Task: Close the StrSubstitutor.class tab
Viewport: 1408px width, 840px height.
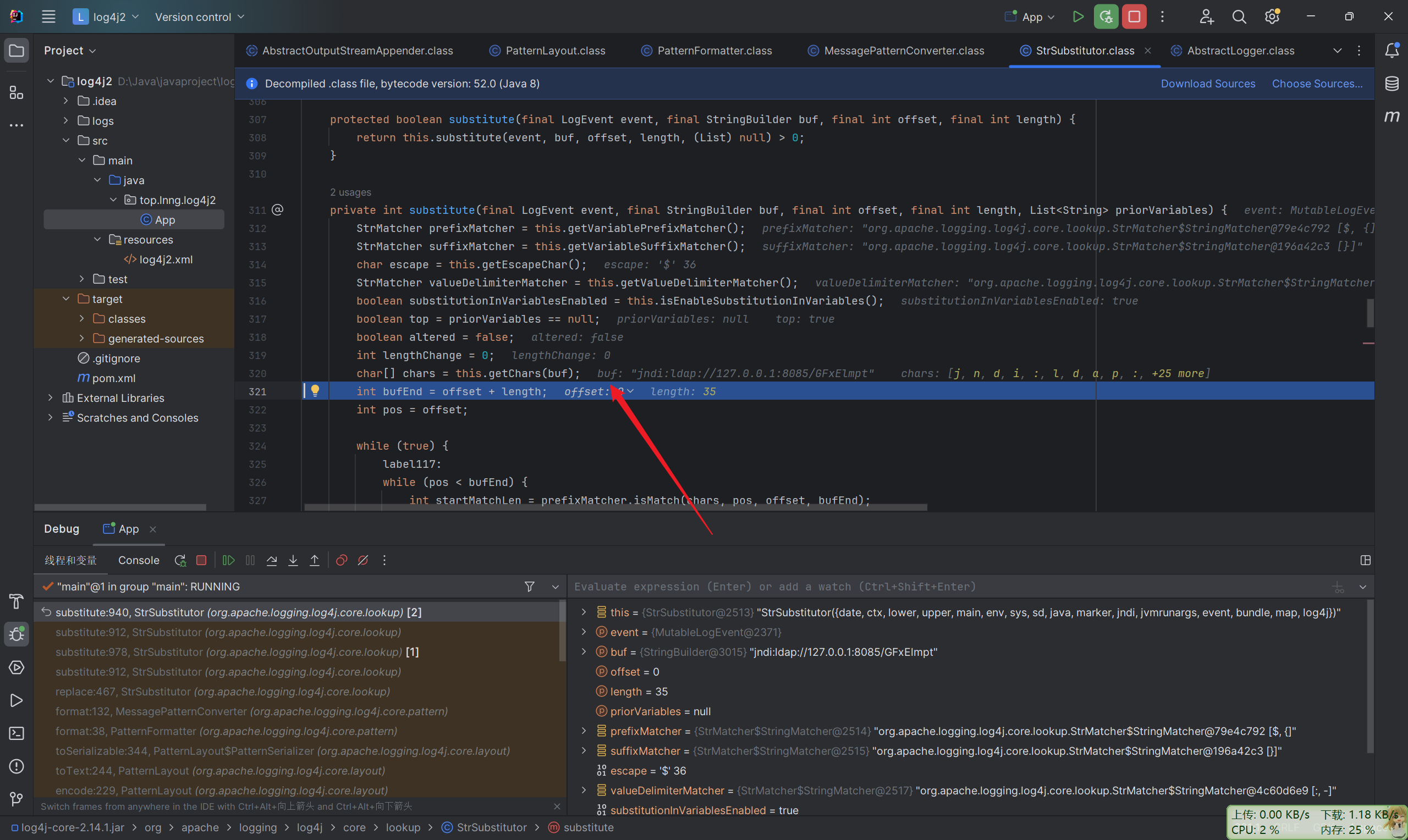Action: coord(1147,51)
